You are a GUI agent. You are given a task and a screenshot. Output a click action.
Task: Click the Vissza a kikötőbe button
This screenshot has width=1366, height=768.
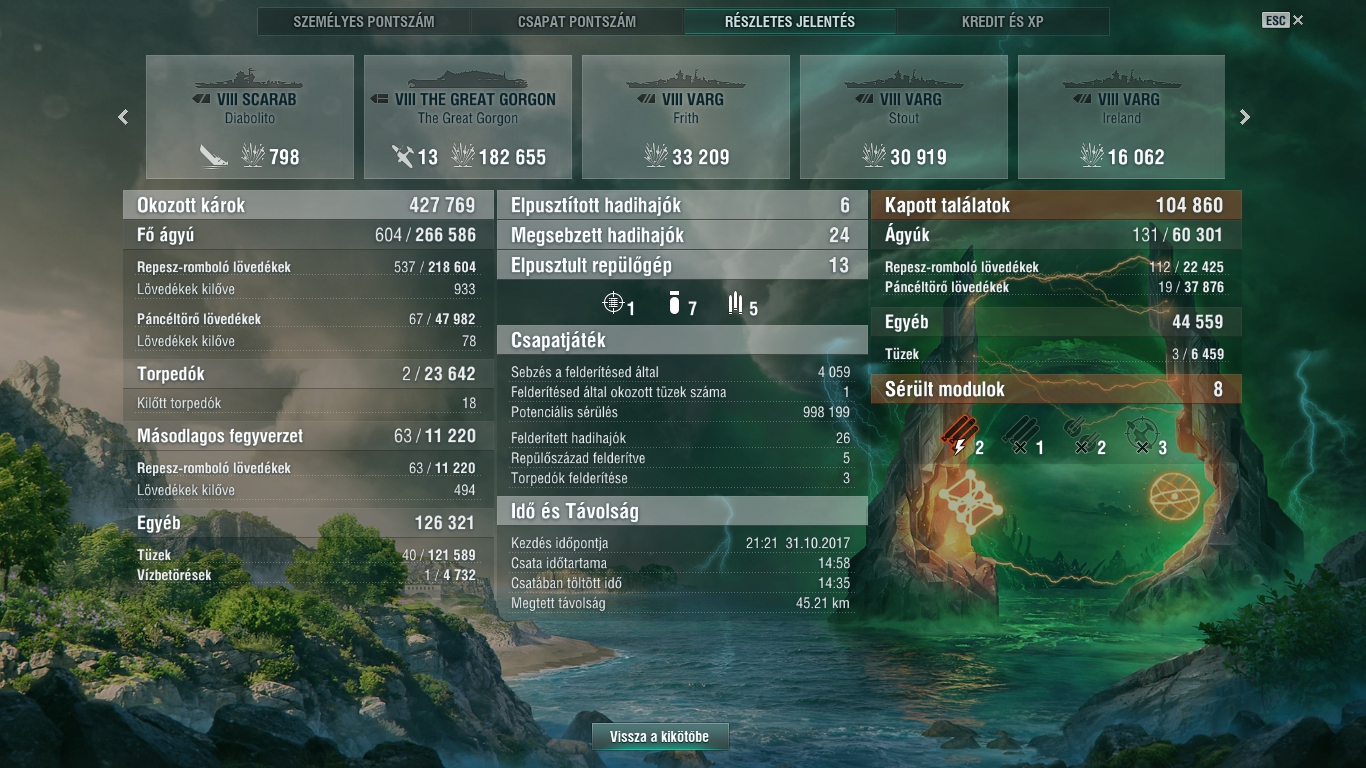pos(660,737)
